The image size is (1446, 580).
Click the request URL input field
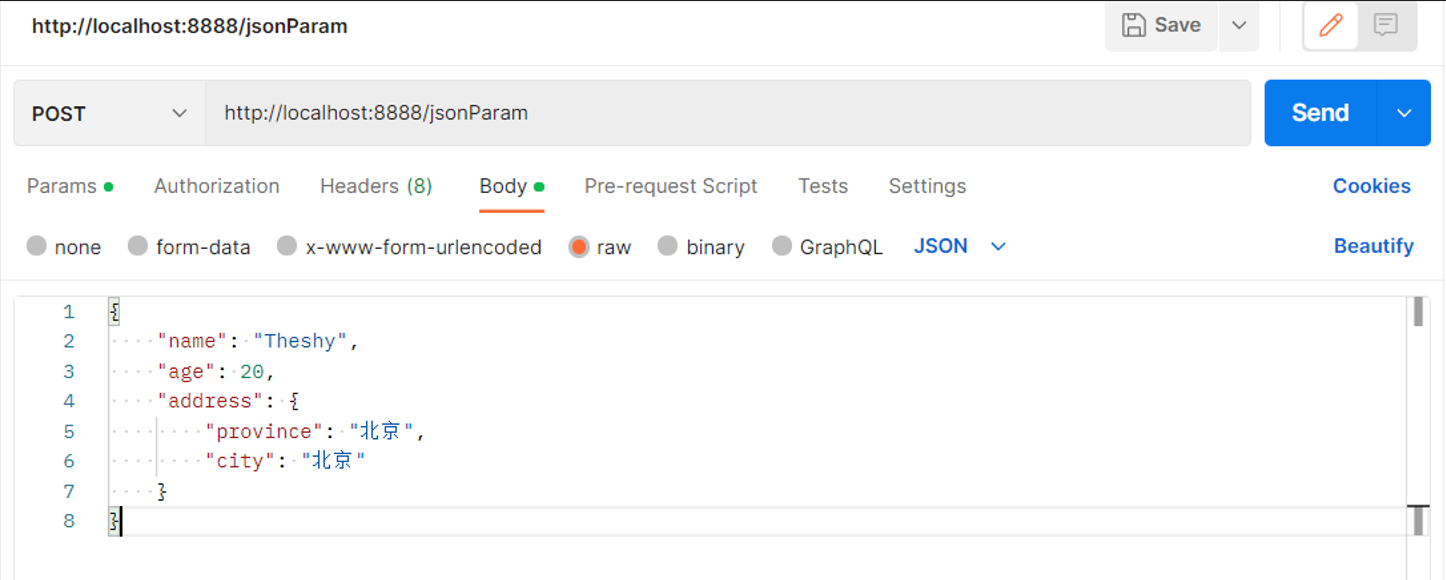pos(728,114)
